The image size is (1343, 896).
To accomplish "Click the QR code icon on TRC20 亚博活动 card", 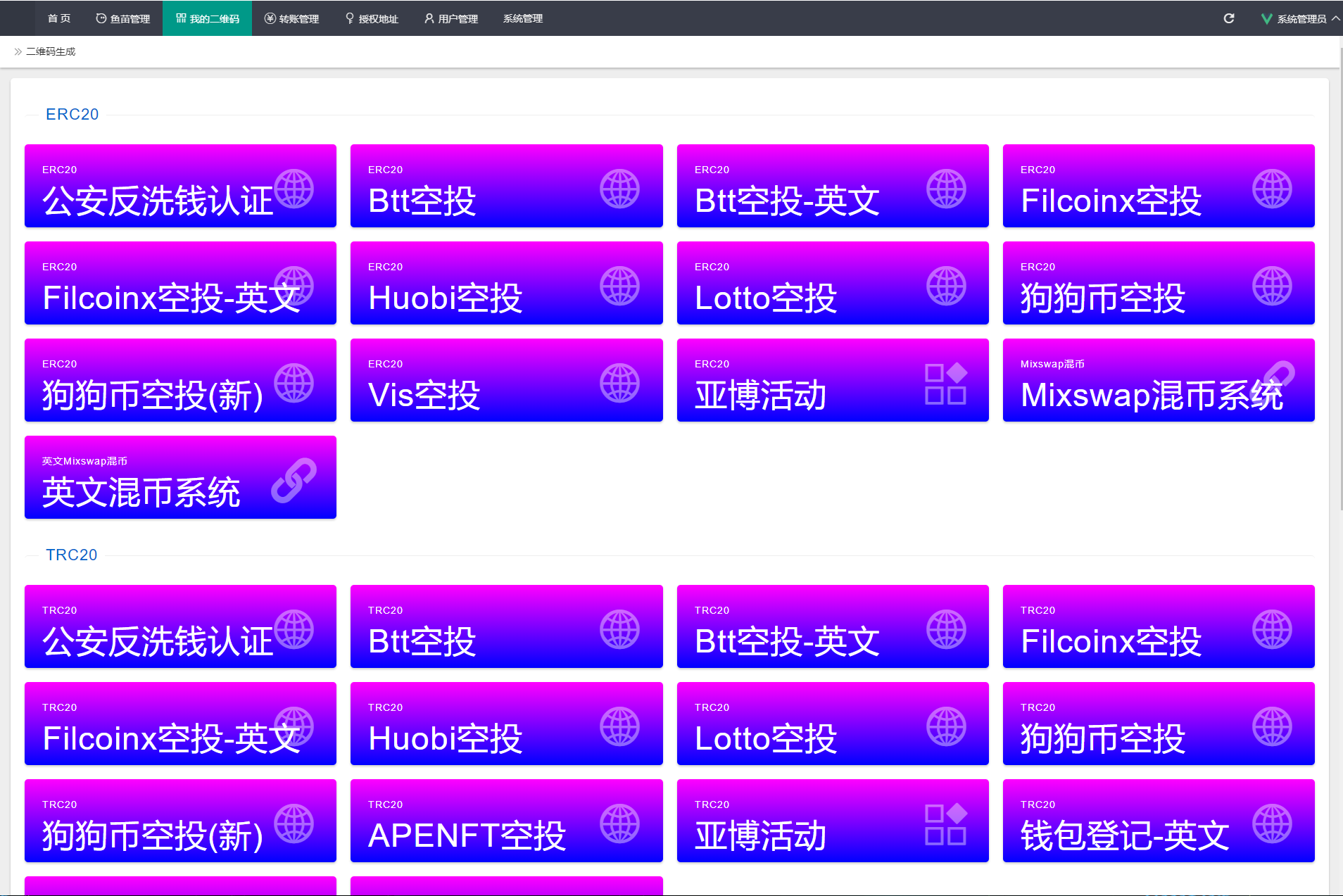I will click(x=945, y=823).
